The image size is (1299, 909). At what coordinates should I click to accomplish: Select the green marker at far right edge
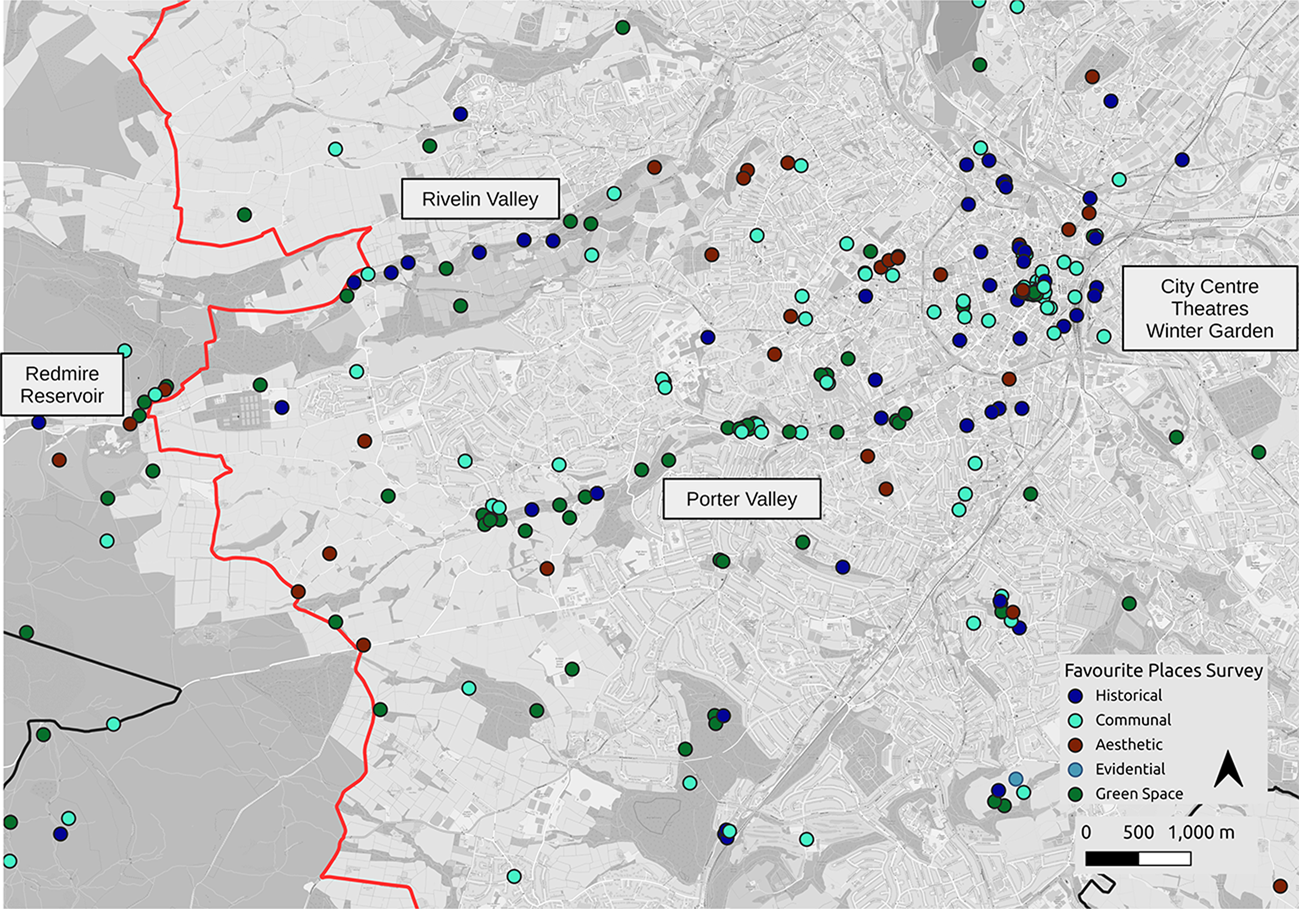pos(1258,452)
